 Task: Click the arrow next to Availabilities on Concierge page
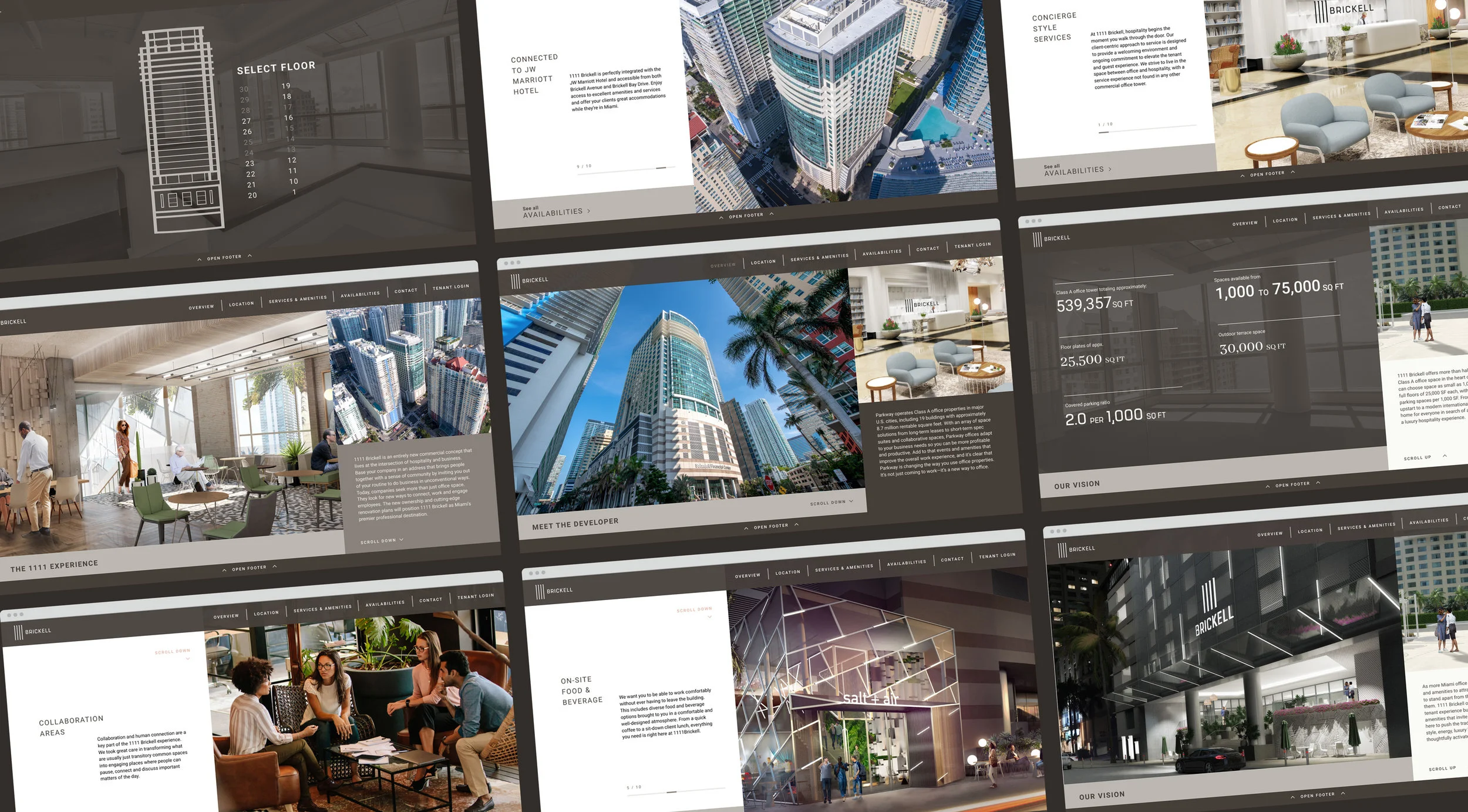tap(1110, 169)
